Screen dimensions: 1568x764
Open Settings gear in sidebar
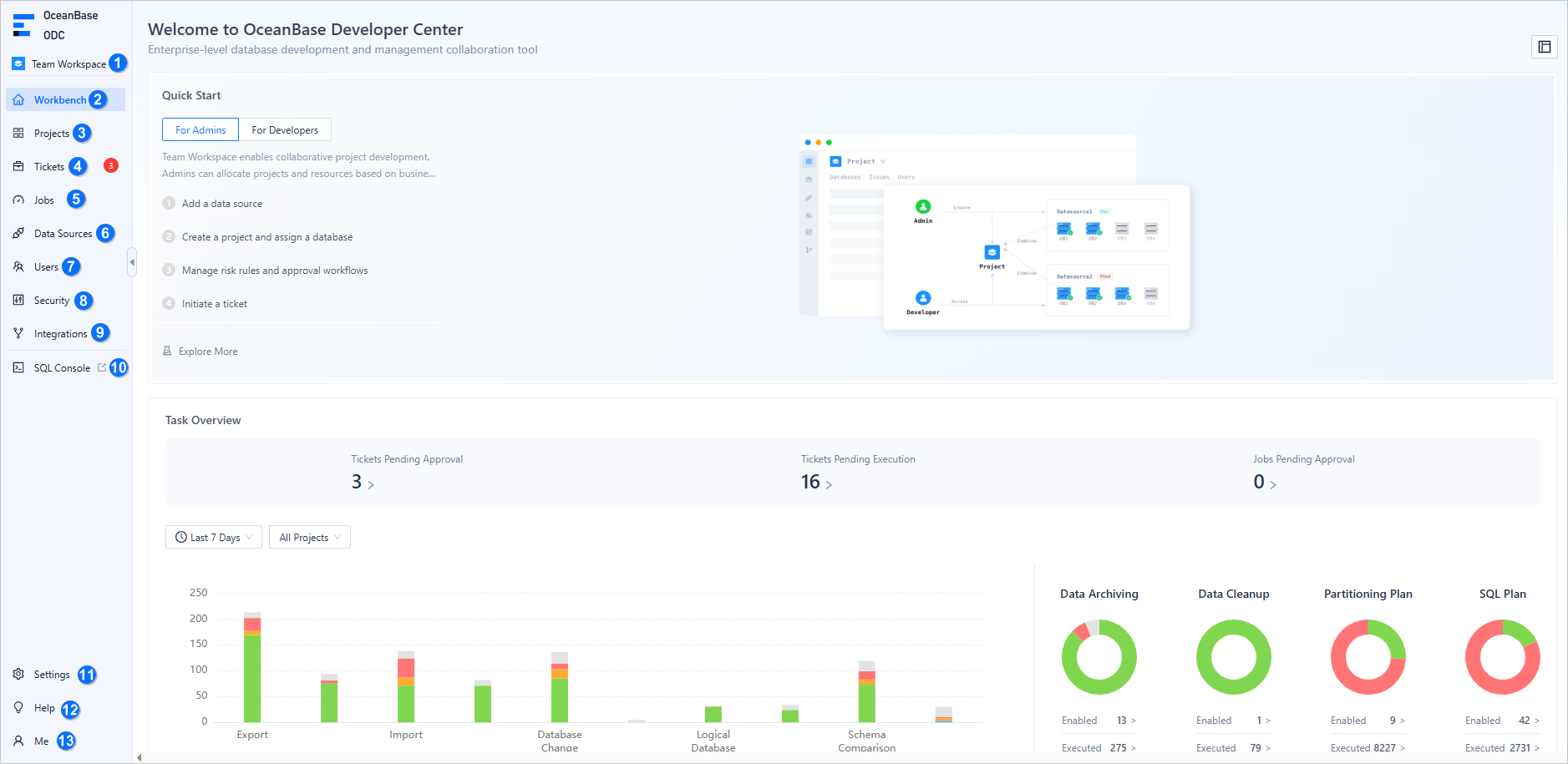coord(18,675)
